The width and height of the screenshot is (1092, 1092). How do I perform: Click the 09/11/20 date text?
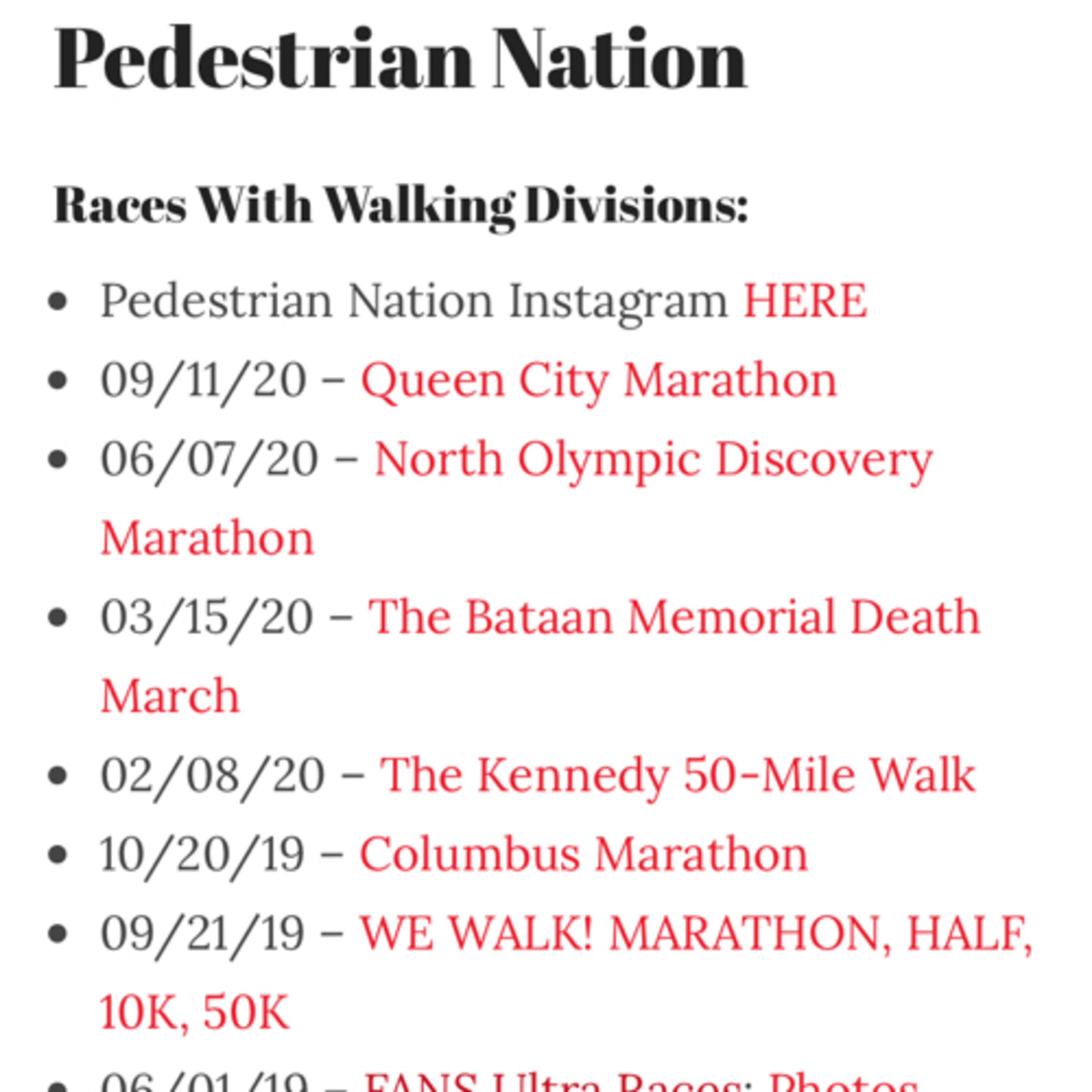click(x=203, y=380)
